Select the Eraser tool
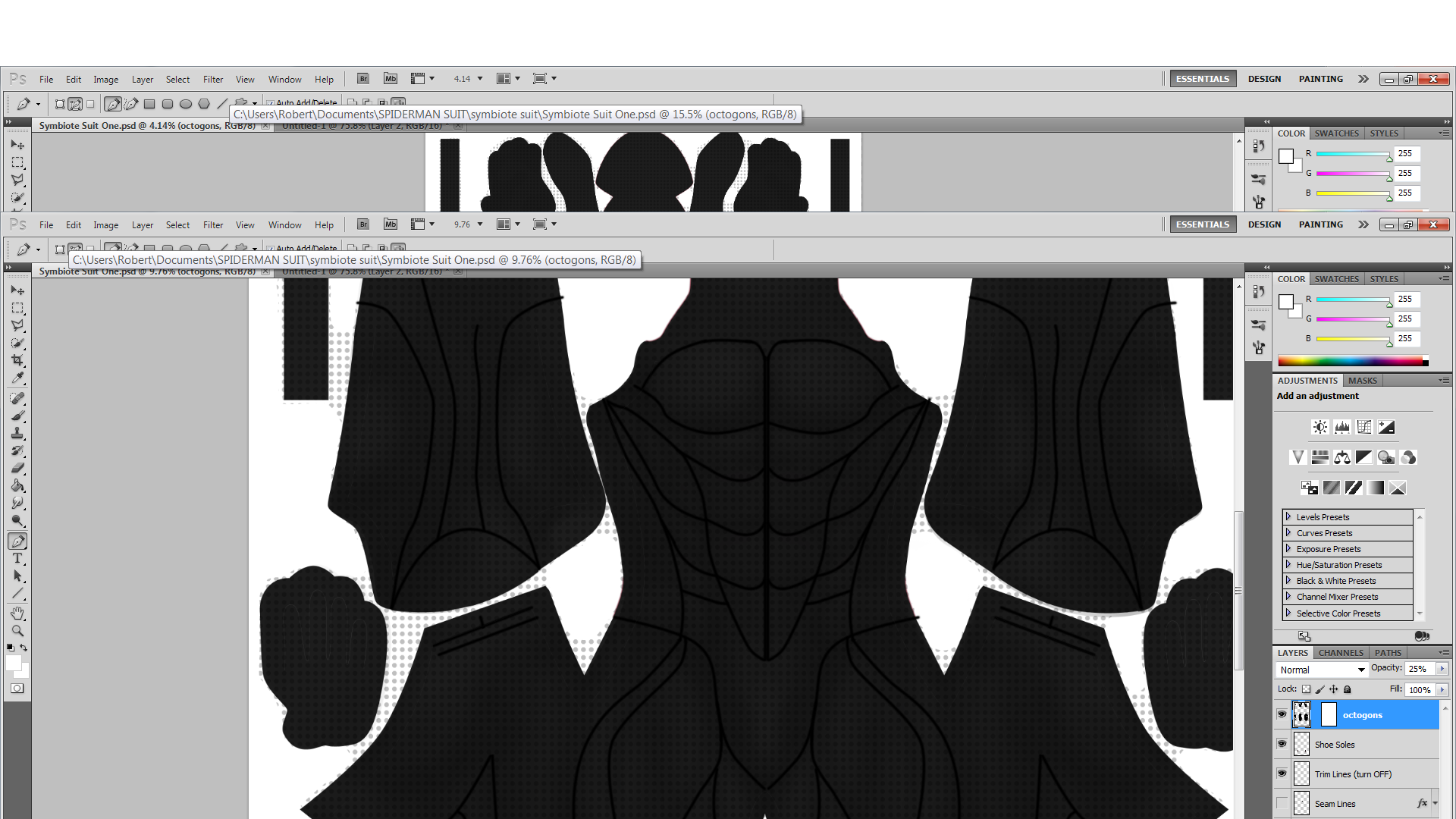The image size is (1456, 819). click(17, 468)
